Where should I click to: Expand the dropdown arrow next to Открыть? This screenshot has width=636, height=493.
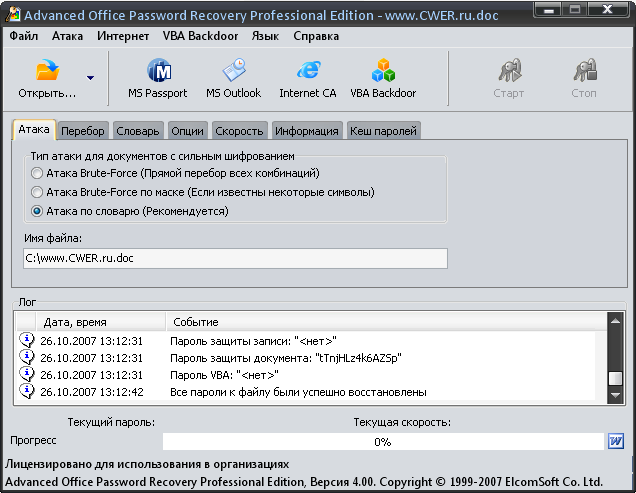click(90, 78)
